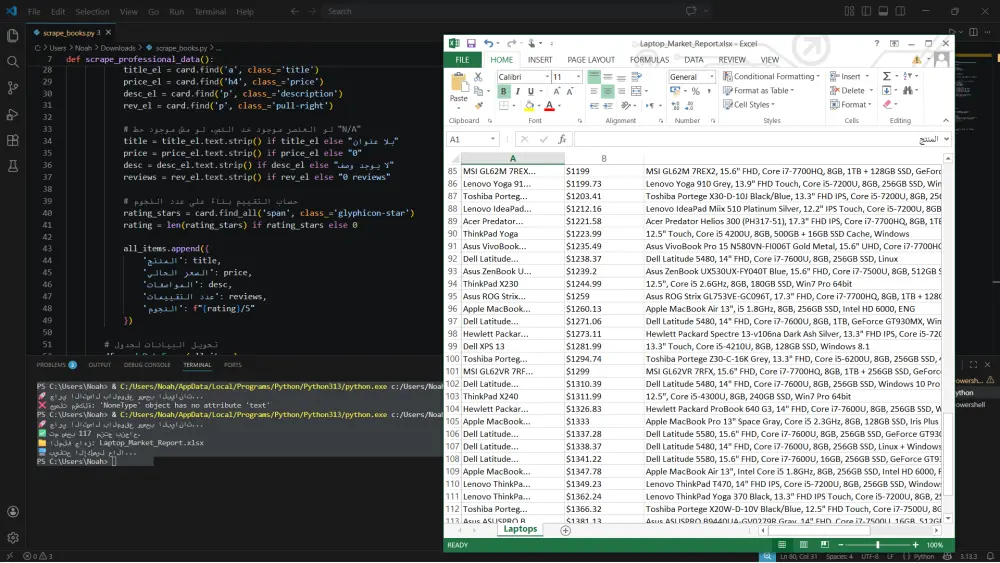Click UTF-8 encoding in VS Code status bar

coord(870,557)
